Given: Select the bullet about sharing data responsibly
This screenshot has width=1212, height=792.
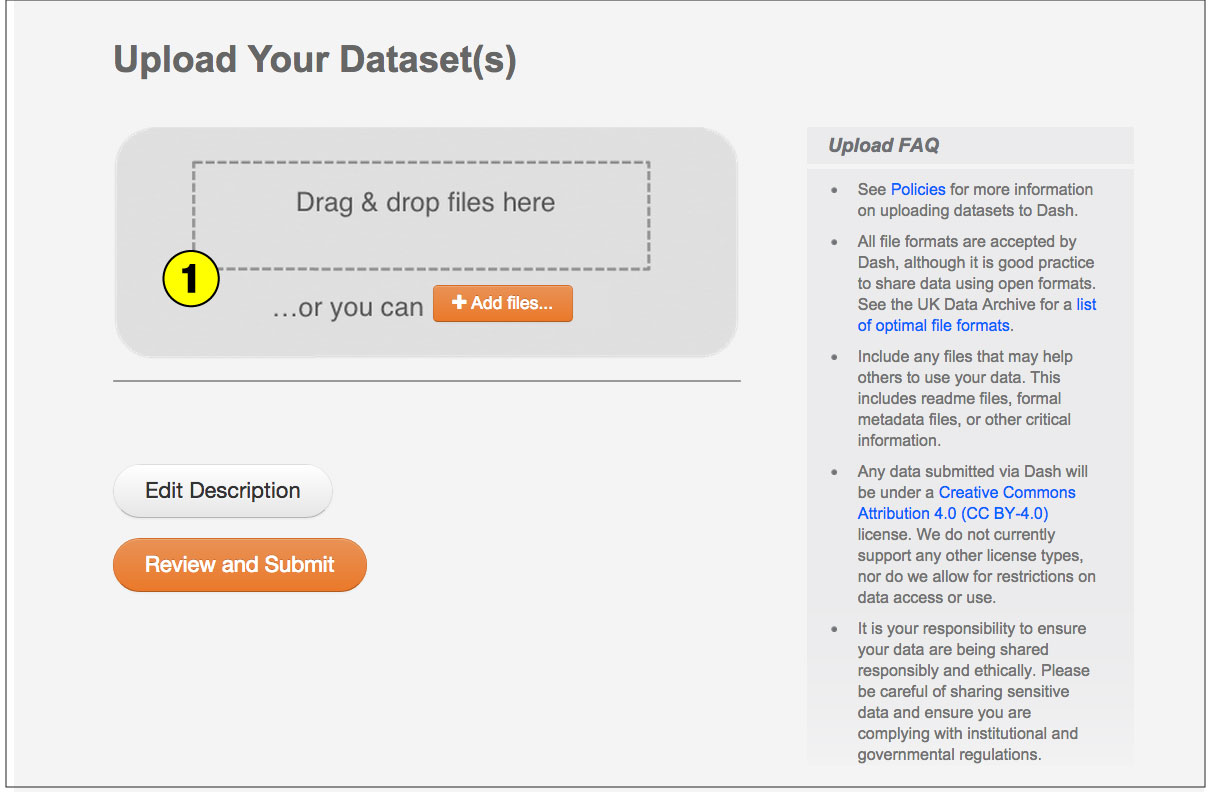Looking at the screenshot, I should [970, 691].
